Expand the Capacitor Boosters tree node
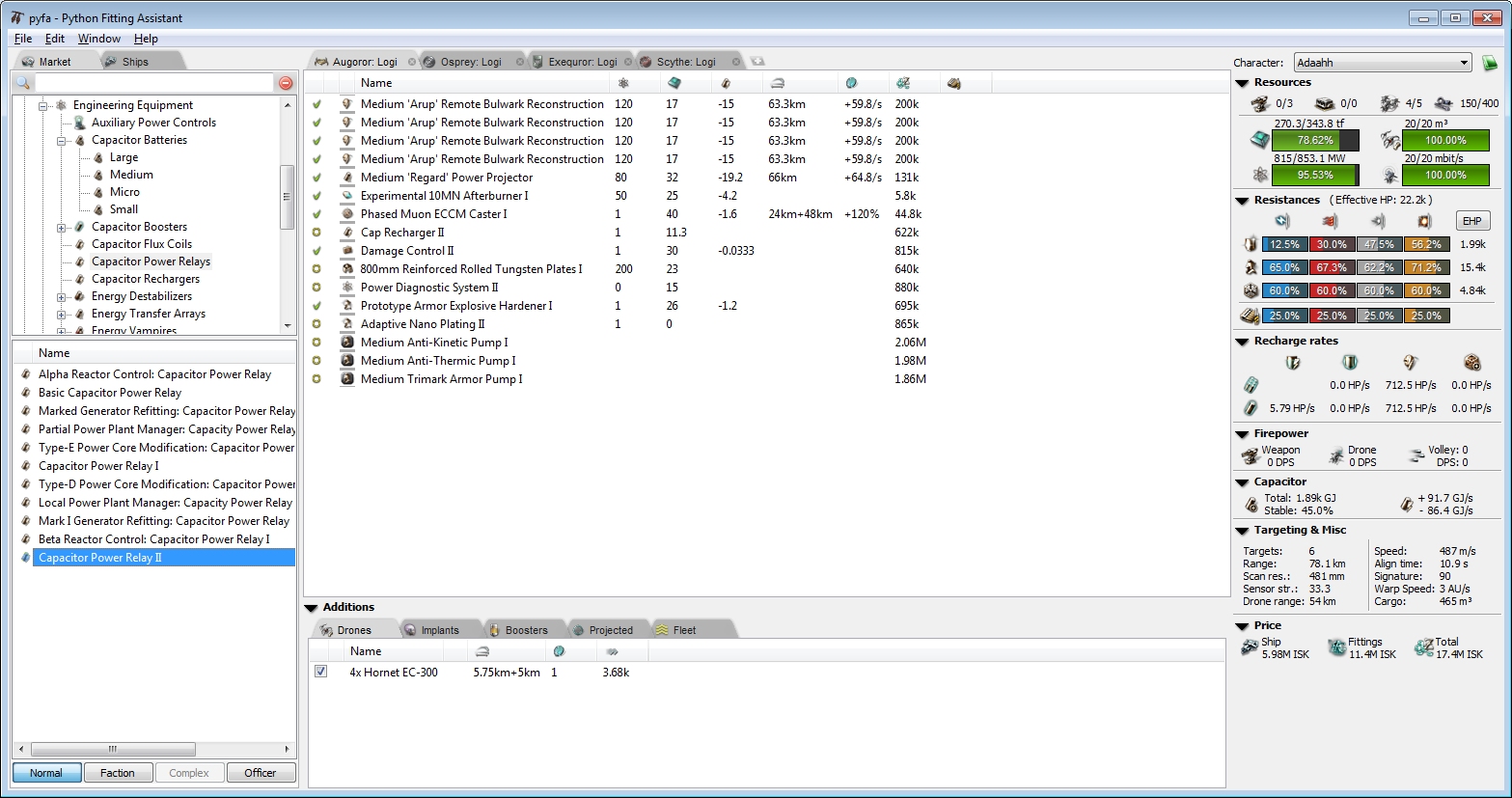 (x=62, y=227)
